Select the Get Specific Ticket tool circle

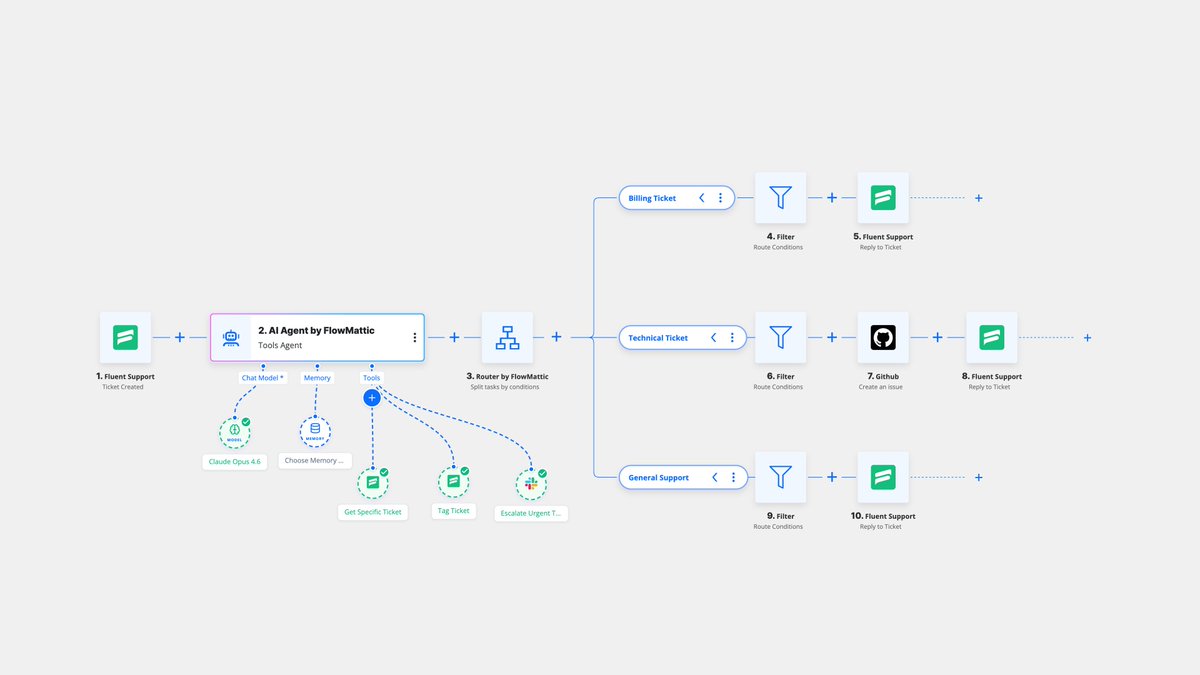[x=372, y=483]
